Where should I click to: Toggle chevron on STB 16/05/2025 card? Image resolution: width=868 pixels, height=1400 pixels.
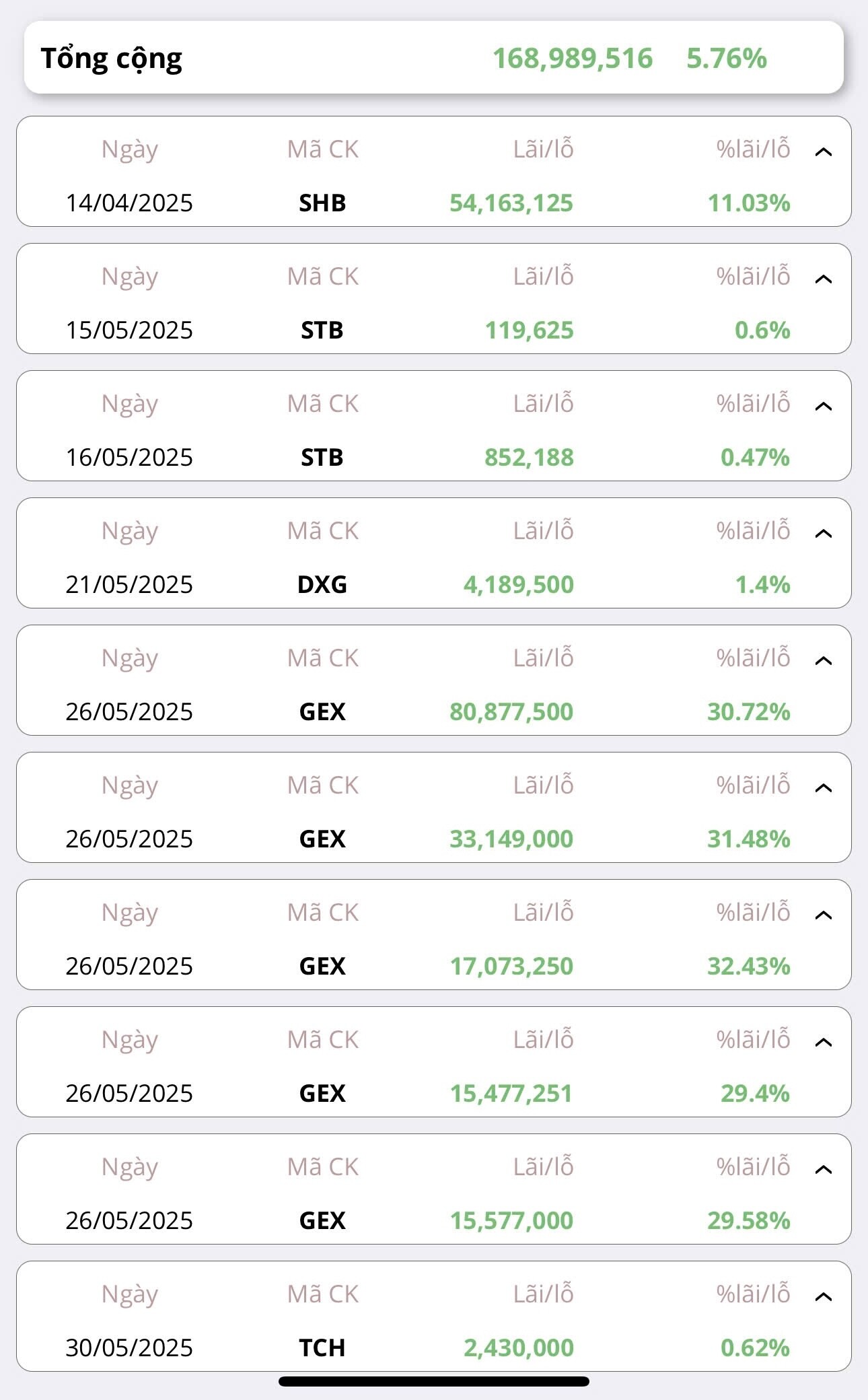(x=823, y=407)
